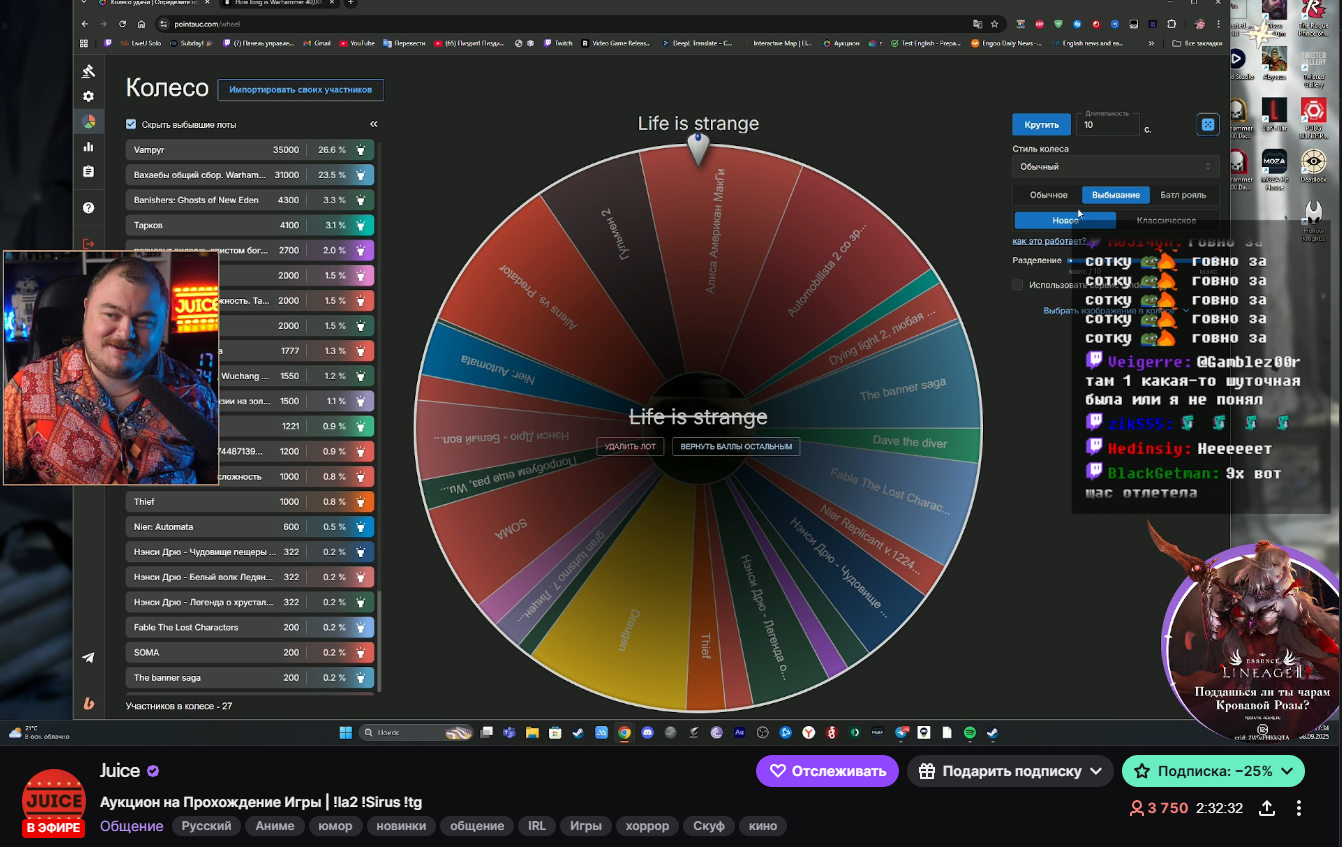This screenshot has width=1342, height=847.
Task: Bookmark this page with the star icon
Action: pos(995,23)
